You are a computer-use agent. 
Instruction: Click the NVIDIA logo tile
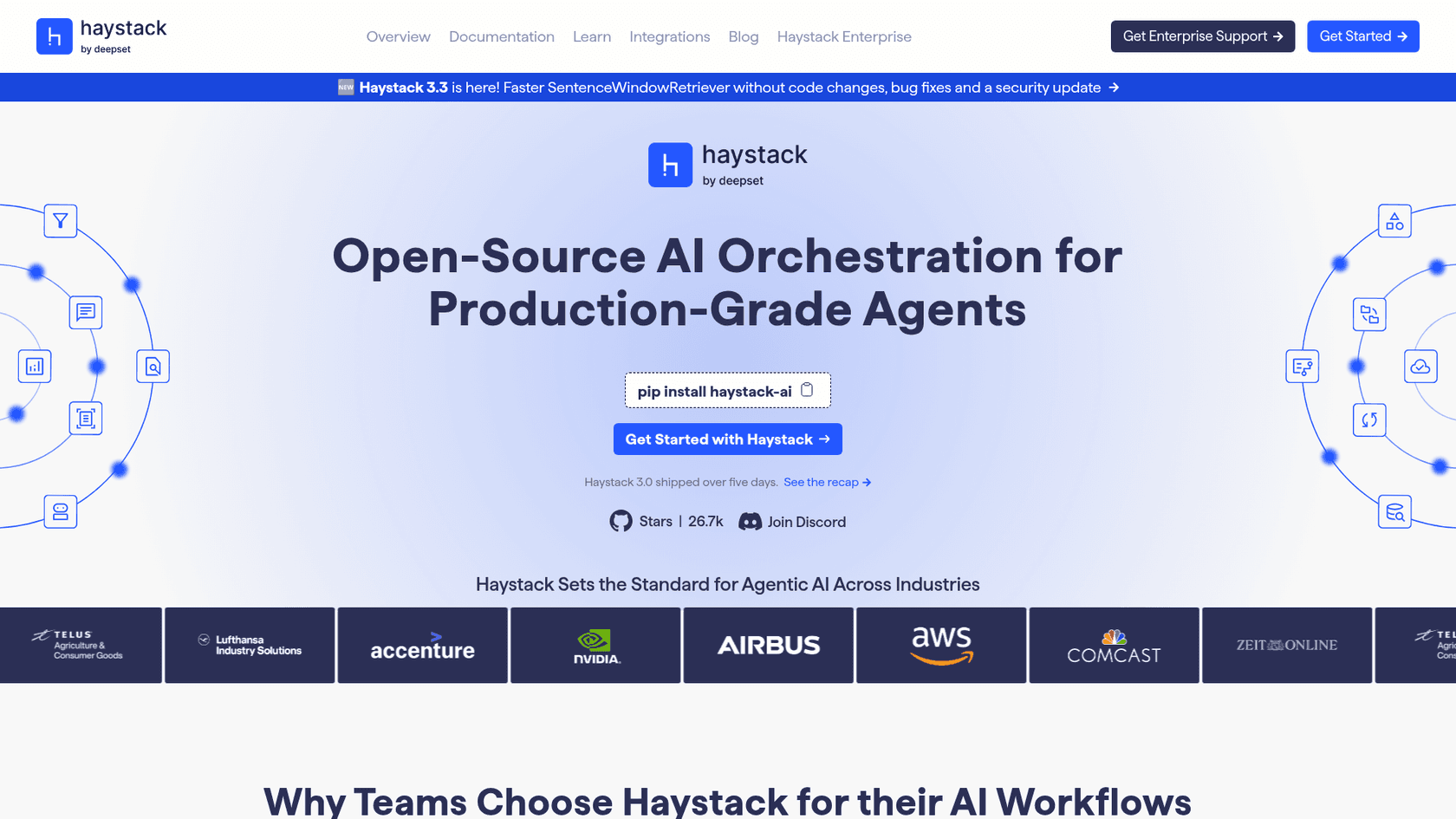click(x=595, y=645)
